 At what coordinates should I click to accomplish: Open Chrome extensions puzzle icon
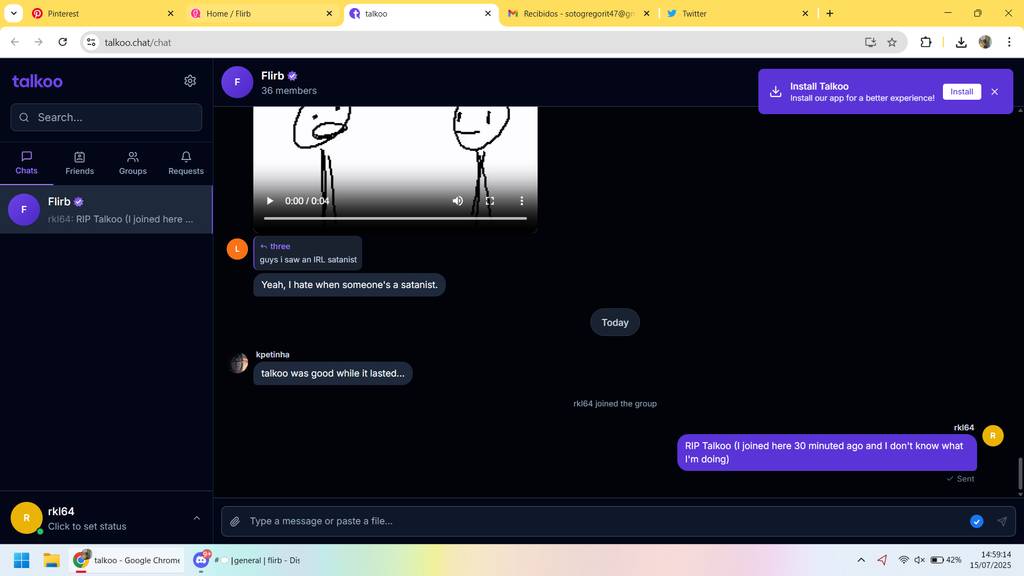[x=925, y=42]
